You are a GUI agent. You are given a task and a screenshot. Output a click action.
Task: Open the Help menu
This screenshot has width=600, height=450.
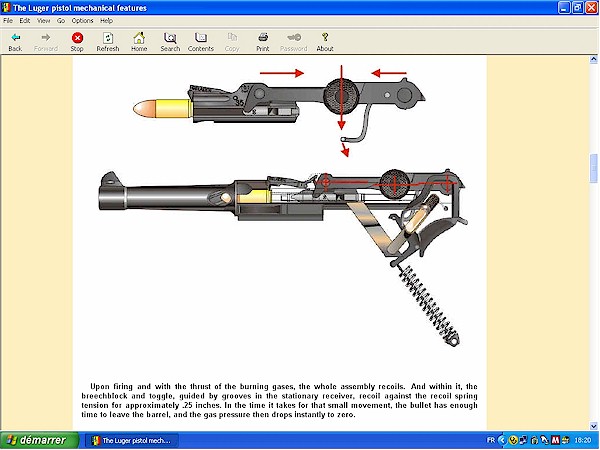pyautogui.click(x=106, y=21)
